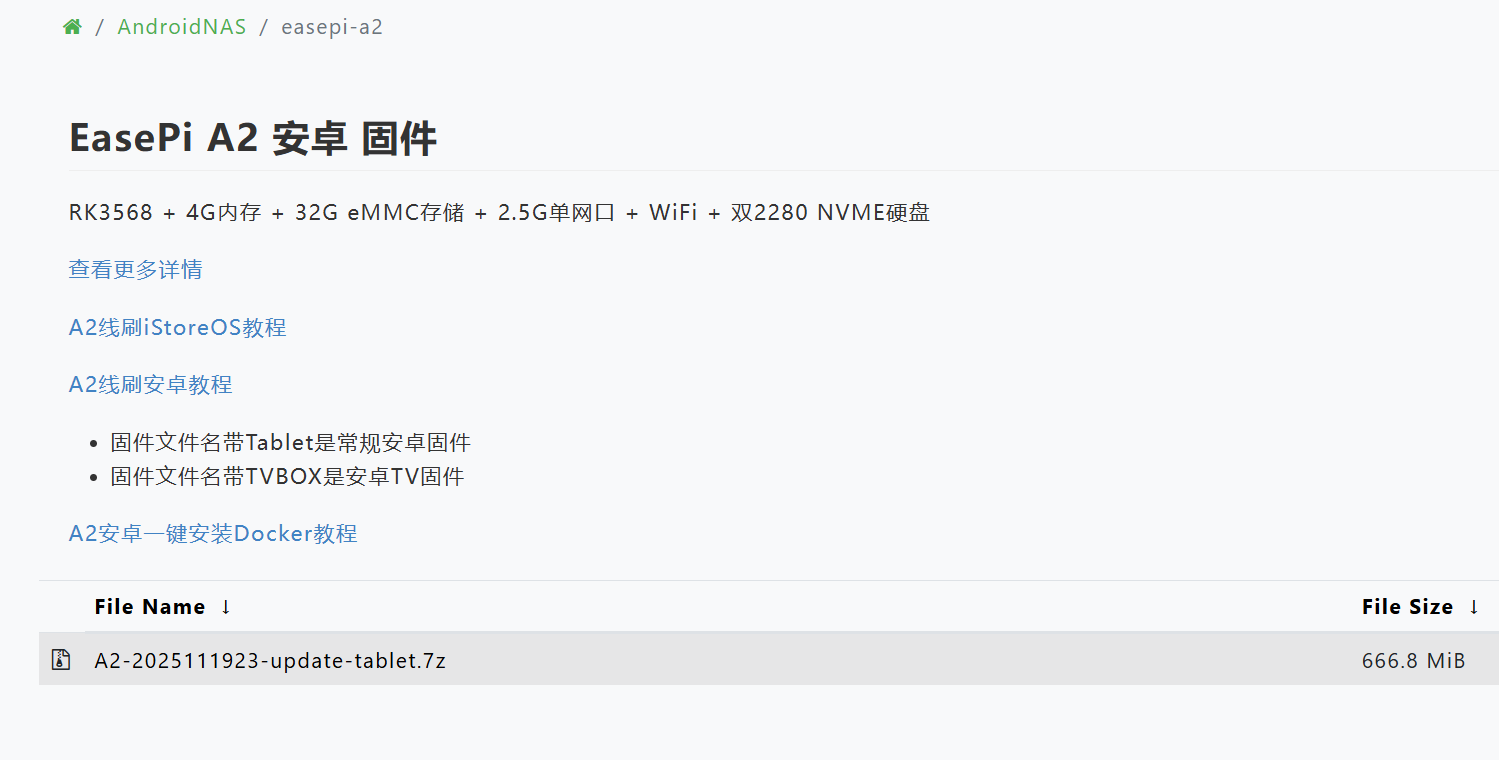The image size is (1499, 760).
Task: Click the Tablet firmware bullet text
Action: 290,443
